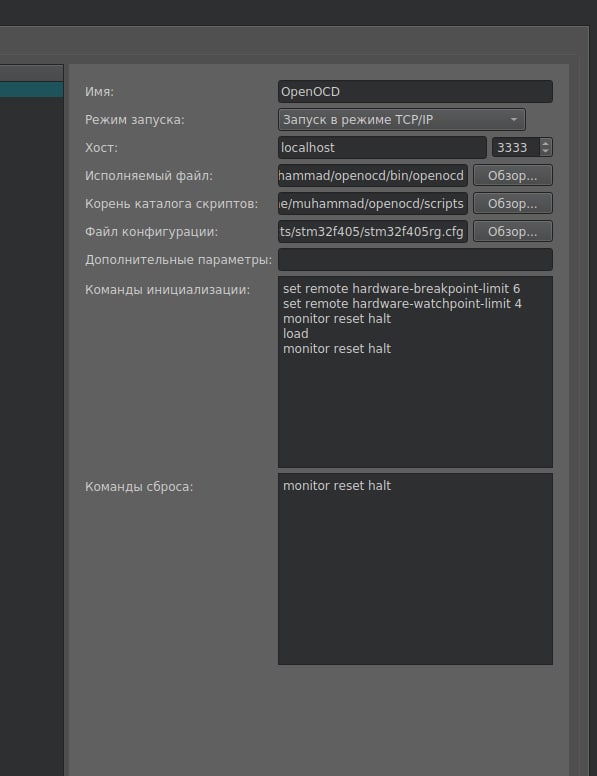Browse for the Исполняемый файл
The width and height of the screenshot is (597, 776).
click(x=512, y=176)
